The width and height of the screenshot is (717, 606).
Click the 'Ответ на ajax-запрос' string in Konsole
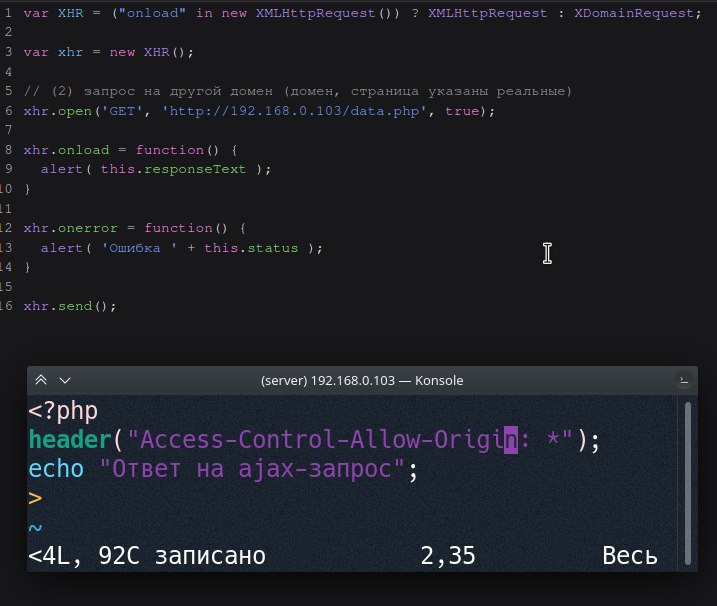[x=251, y=469]
